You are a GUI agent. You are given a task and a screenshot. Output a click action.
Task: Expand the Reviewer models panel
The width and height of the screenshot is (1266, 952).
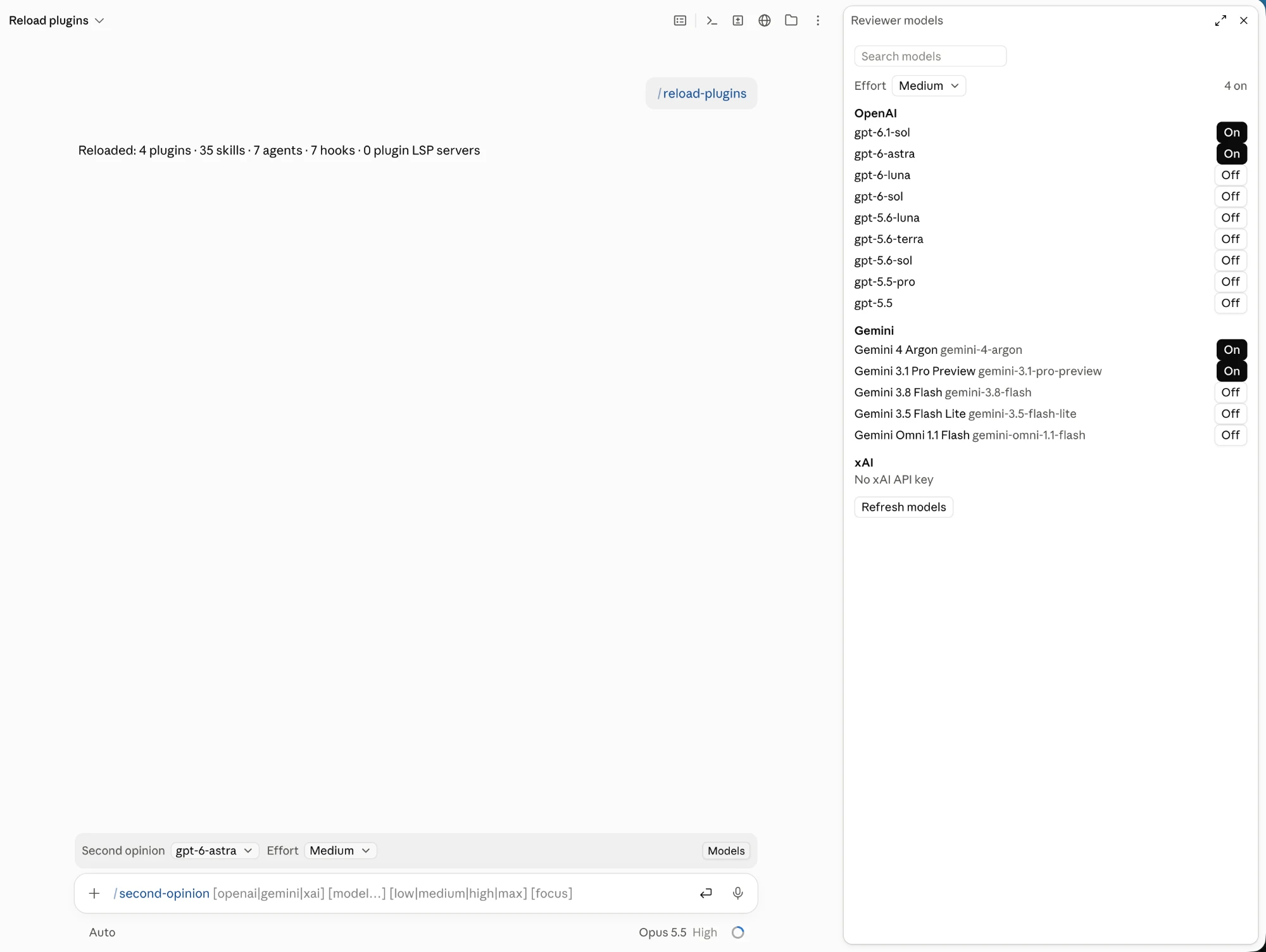point(1220,20)
